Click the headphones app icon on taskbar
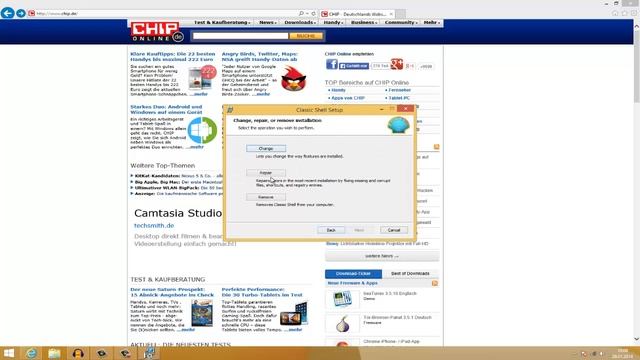The width and height of the screenshot is (640, 360). (x=78, y=353)
